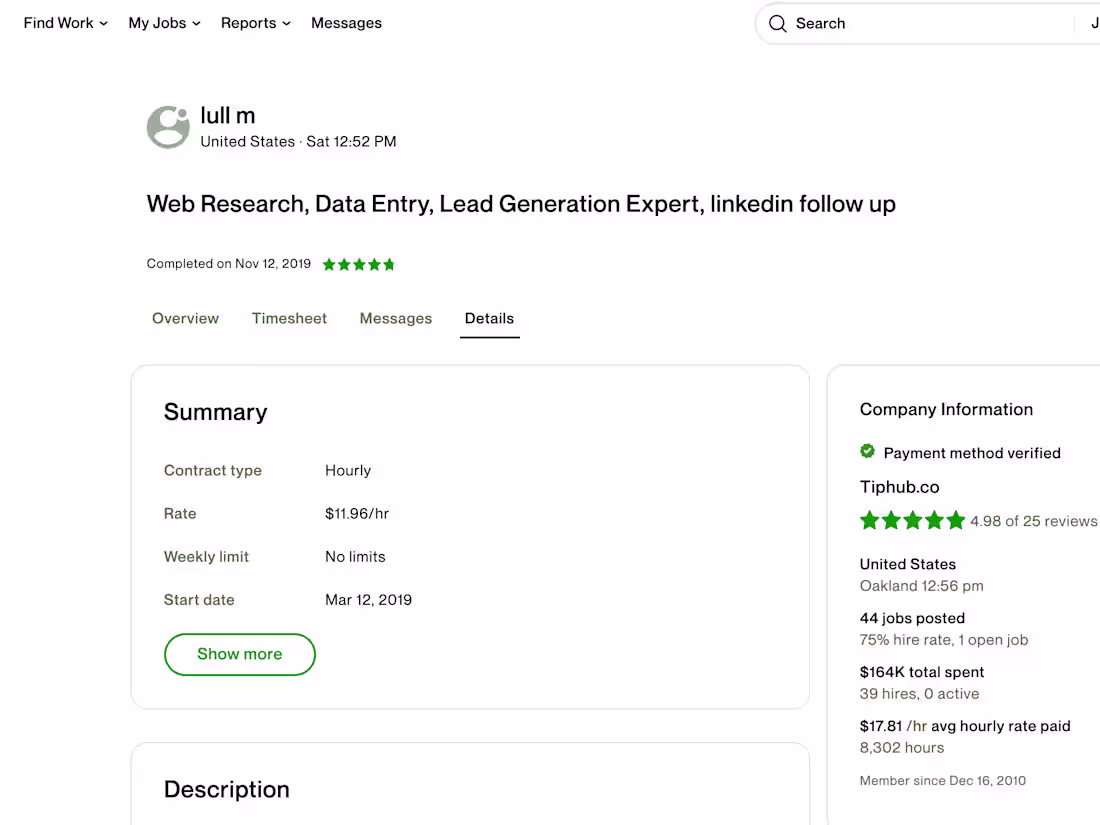Image resolution: width=1100 pixels, height=825 pixels.
Task: Click the payment method verified checkmark icon
Action: (867, 451)
